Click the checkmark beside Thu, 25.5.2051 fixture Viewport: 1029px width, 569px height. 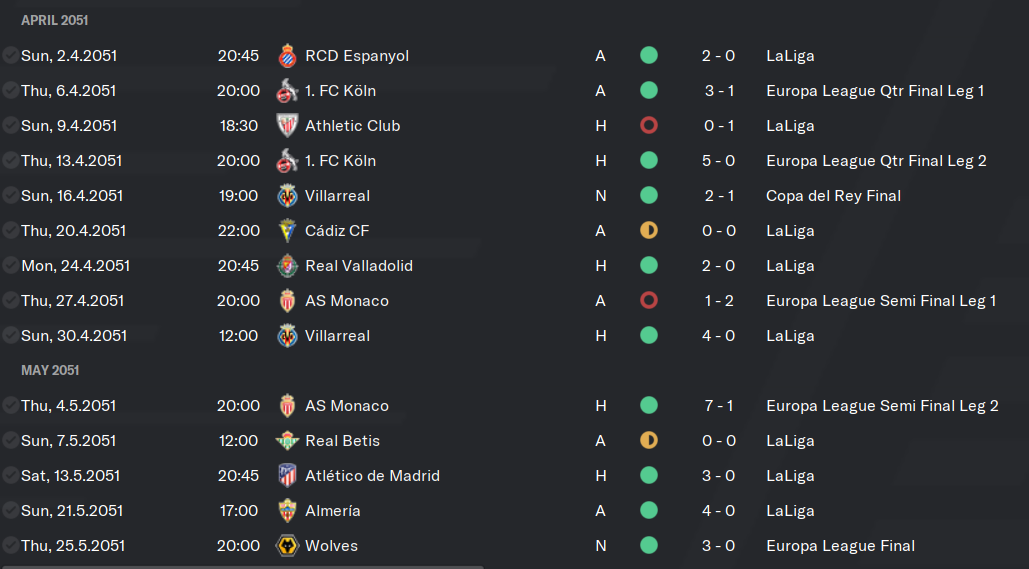coord(10,545)
